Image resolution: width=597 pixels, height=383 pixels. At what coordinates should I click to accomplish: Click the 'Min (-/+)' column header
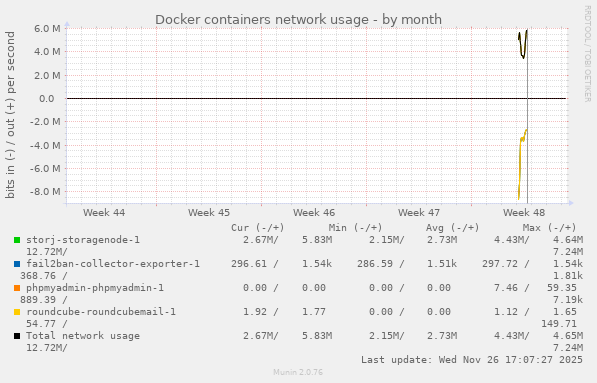coord(355,228)
